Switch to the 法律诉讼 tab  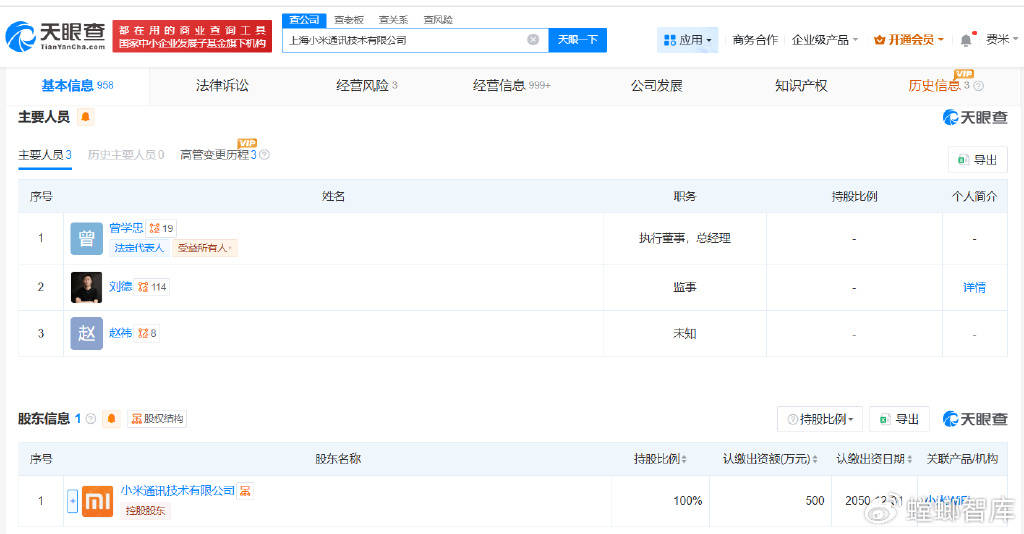222,86
